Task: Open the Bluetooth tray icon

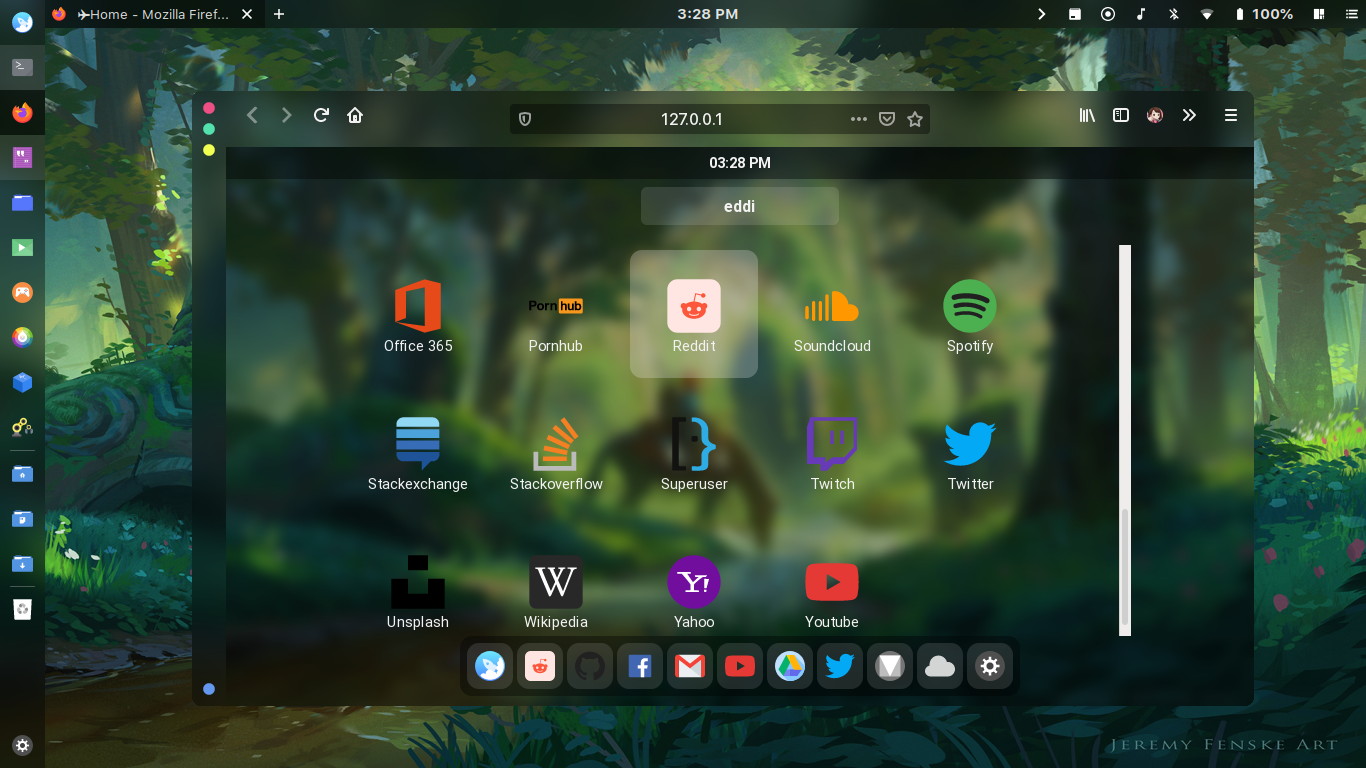Action: pos(1174,14)
